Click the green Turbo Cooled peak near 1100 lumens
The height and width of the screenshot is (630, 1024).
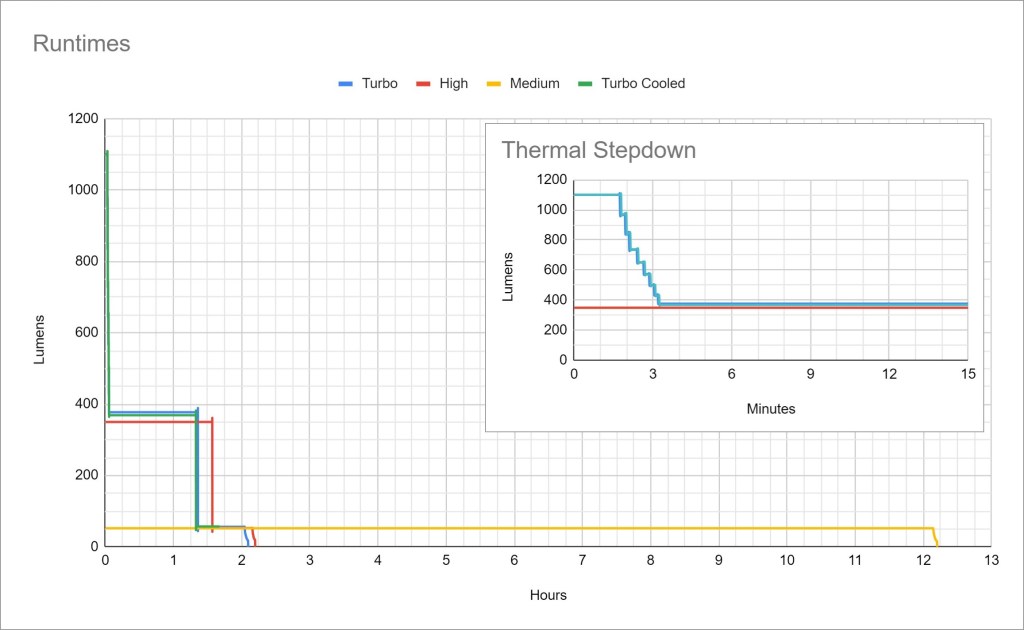coord(106,155)
